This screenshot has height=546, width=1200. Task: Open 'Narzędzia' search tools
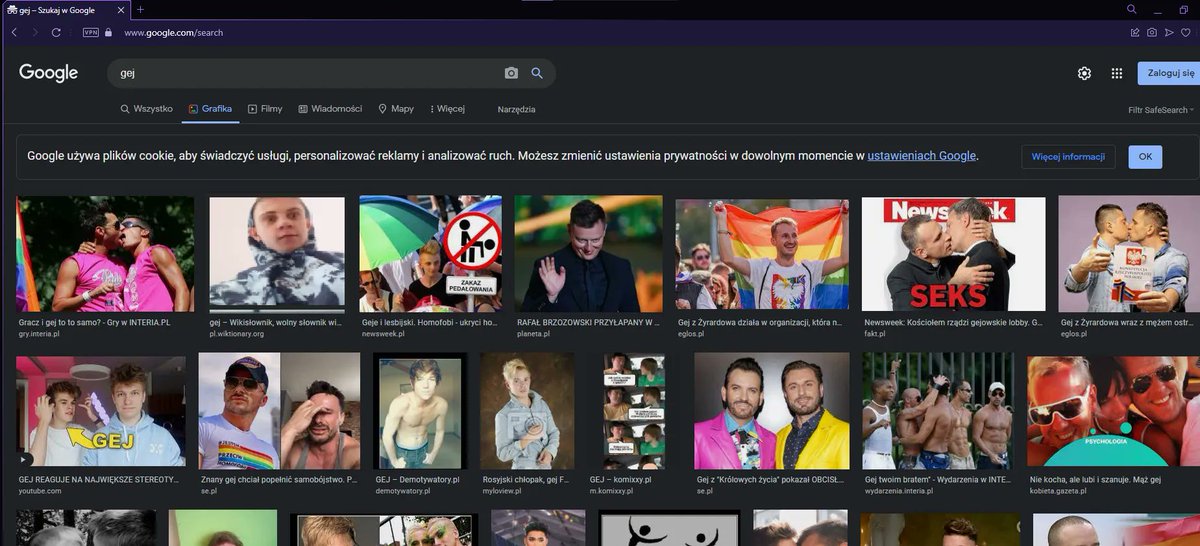click(517, 109)
